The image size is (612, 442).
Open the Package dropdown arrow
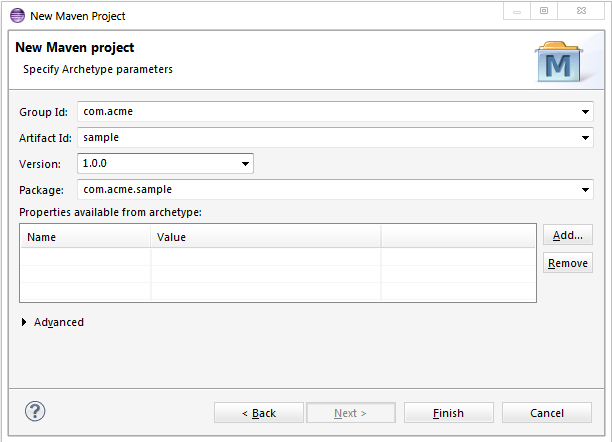(x=585, y=190)
